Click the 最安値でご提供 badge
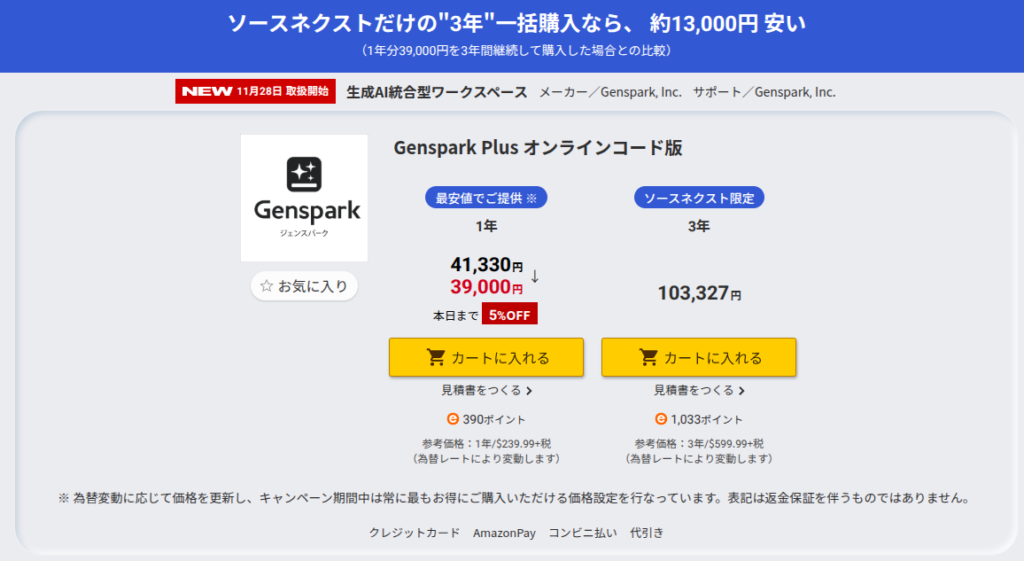This screenshot has width=1024, height=561. [x=486, y=197]
